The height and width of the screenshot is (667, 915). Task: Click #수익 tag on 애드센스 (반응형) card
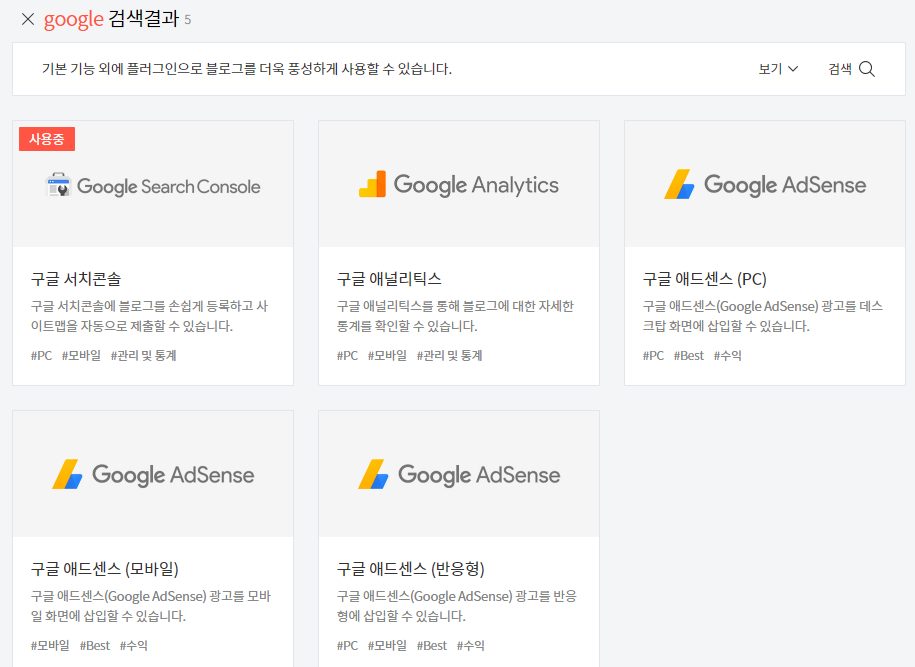pyautogui.click(x=470, y=645)
